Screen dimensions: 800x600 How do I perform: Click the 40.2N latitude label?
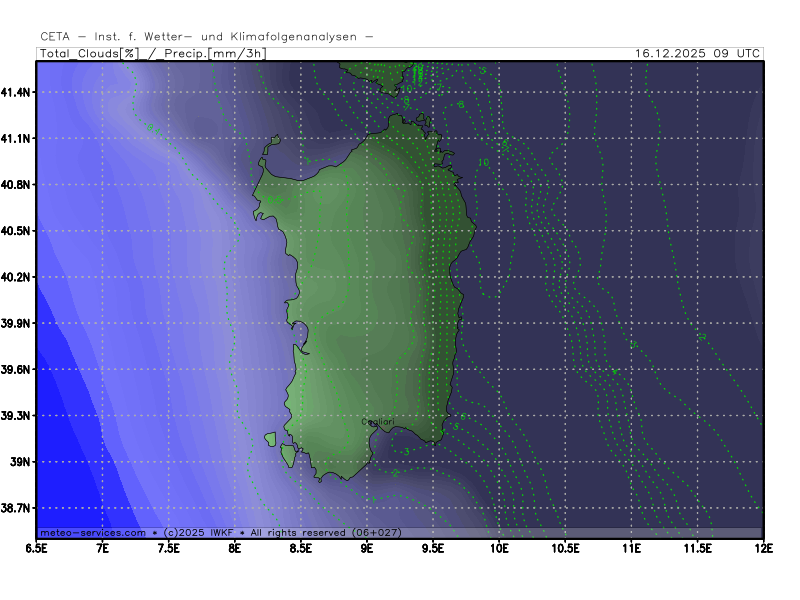coord(17,277)
